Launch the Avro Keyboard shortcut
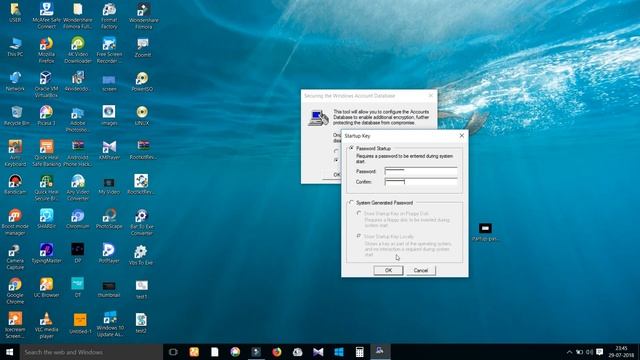640x360 pixels. tap(15, 153)
